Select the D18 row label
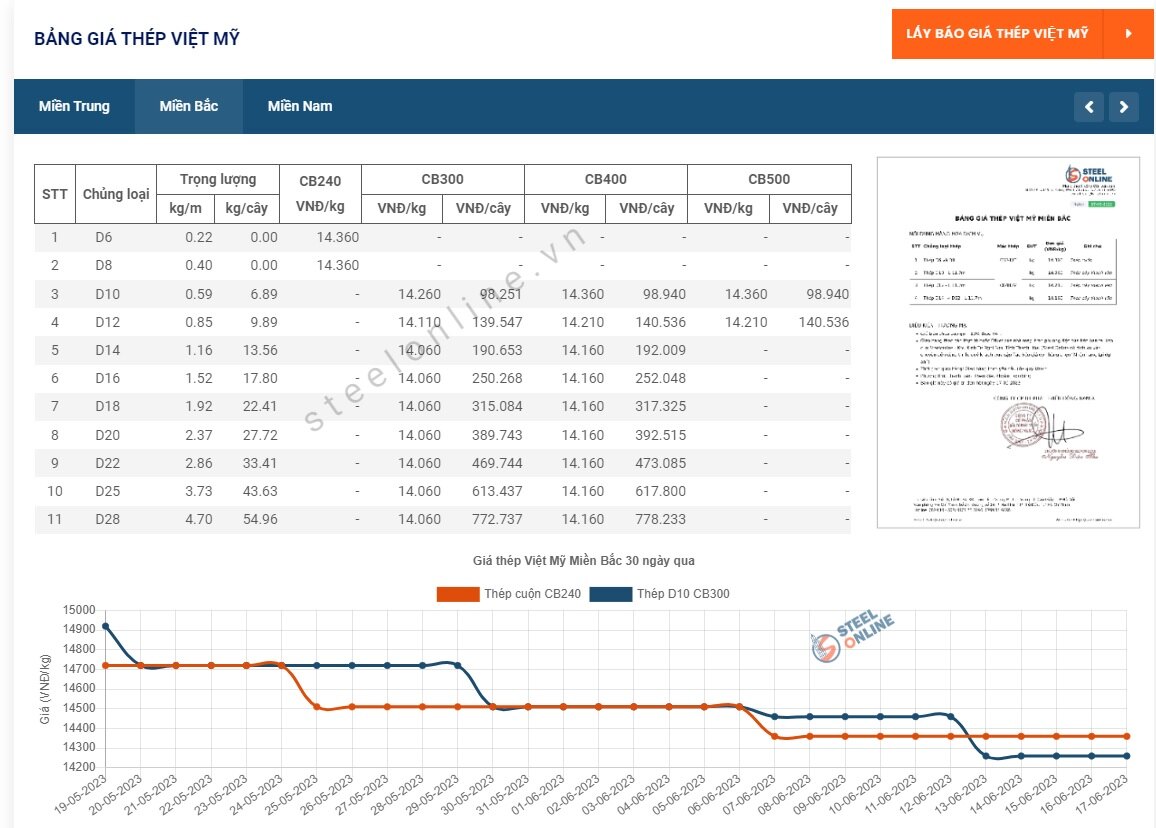 click(x=108, y=406)
